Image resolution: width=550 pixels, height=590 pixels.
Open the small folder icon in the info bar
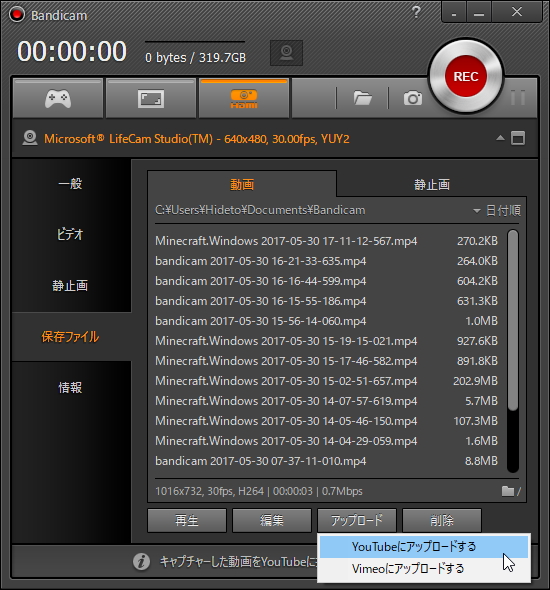[507, 491]
